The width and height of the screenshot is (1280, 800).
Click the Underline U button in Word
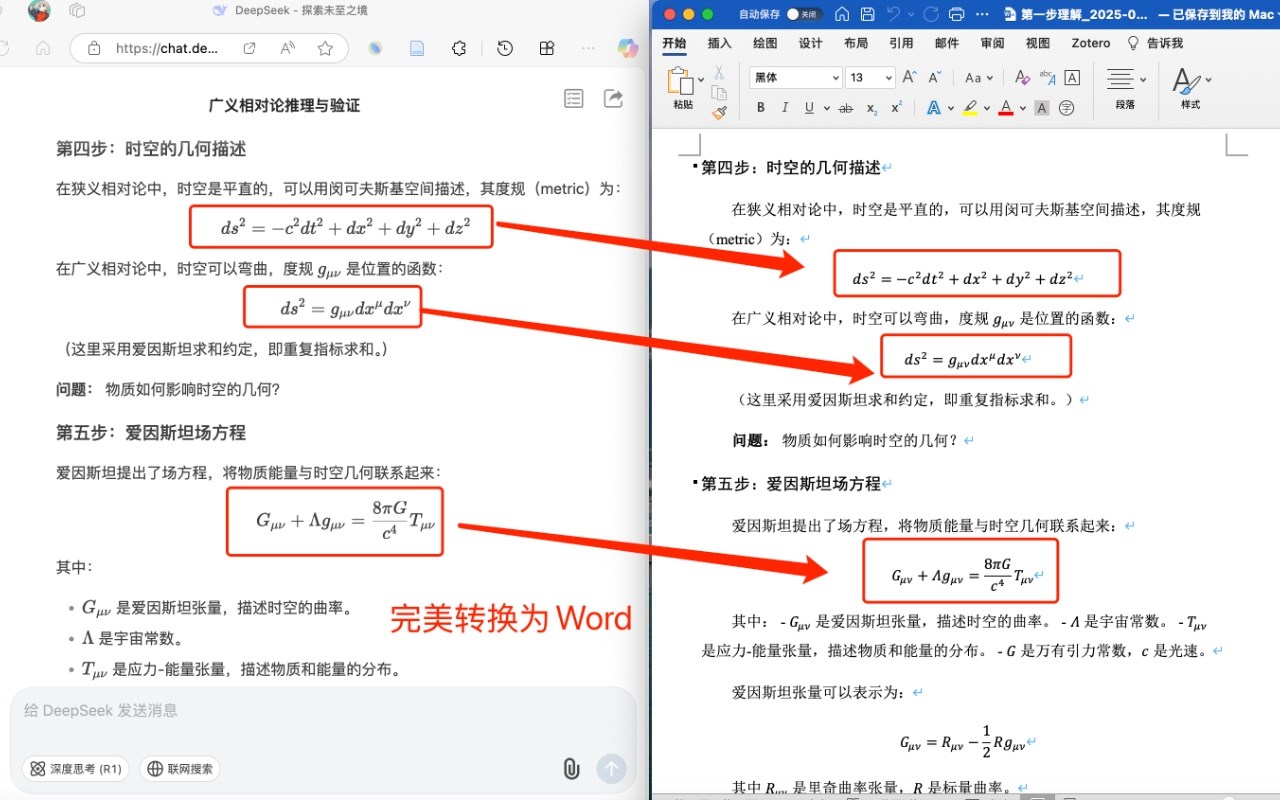tap(809, 108)
